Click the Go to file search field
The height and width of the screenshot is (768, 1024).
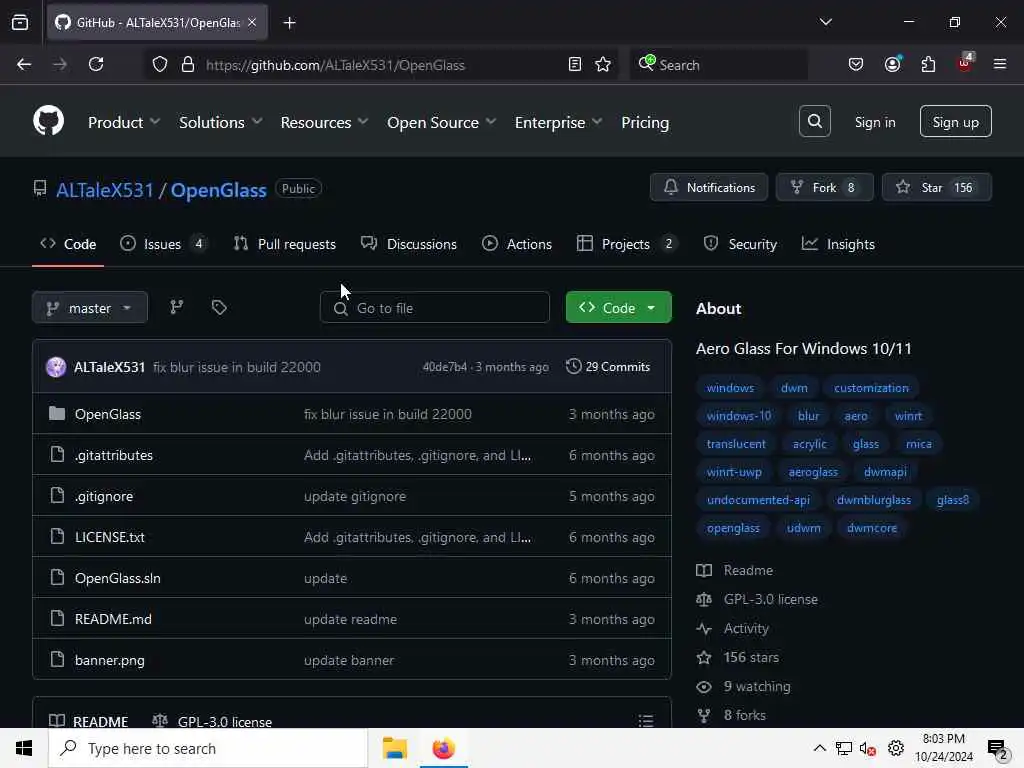tap(434, 308)
